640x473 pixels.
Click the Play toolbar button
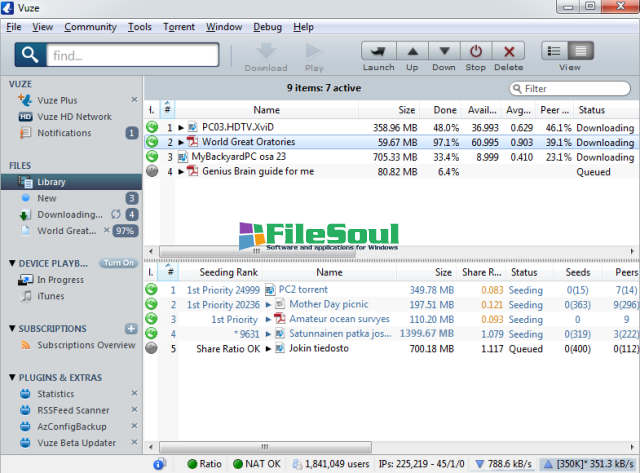tap(314, 51)
